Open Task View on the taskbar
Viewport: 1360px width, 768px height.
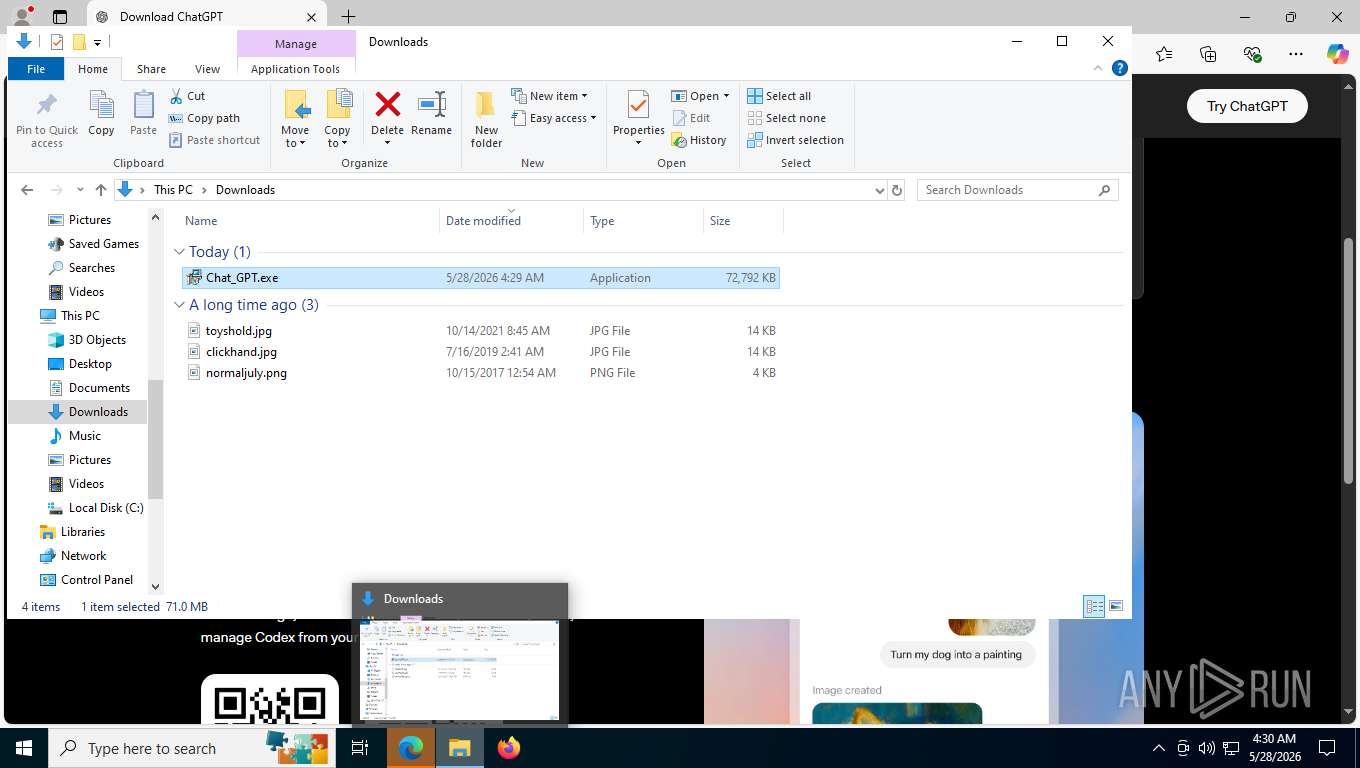click(x=360, y=747)
